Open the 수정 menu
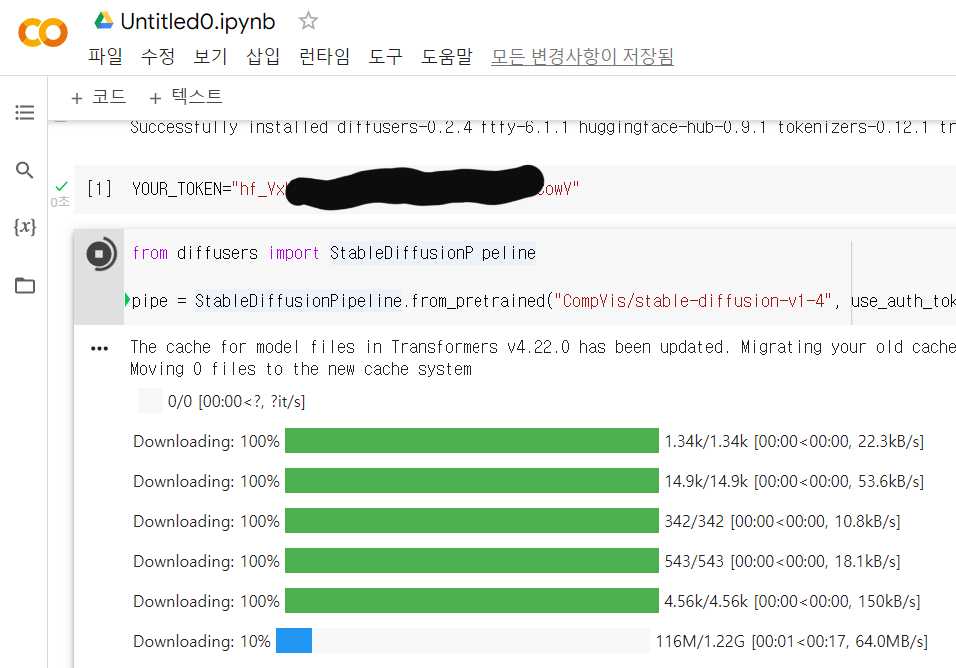Screen dimensions: 956x668 pos(157,56)
